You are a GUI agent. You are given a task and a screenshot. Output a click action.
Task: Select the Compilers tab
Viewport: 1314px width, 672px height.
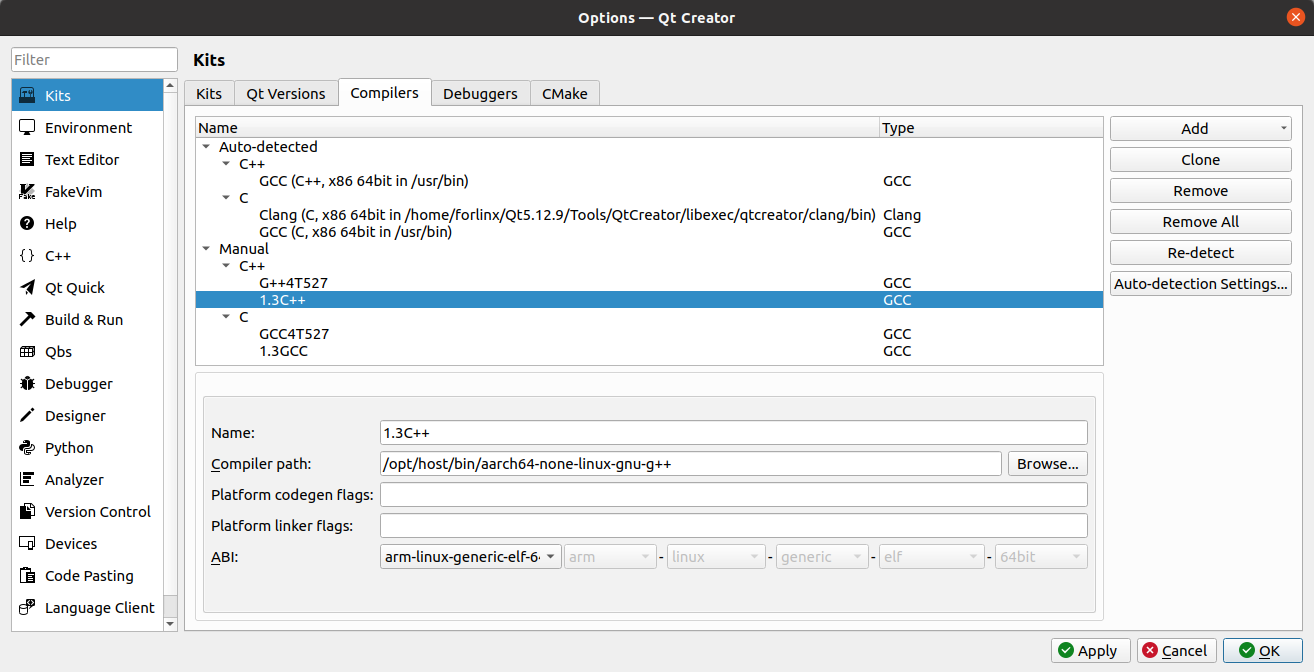point(385,92)
